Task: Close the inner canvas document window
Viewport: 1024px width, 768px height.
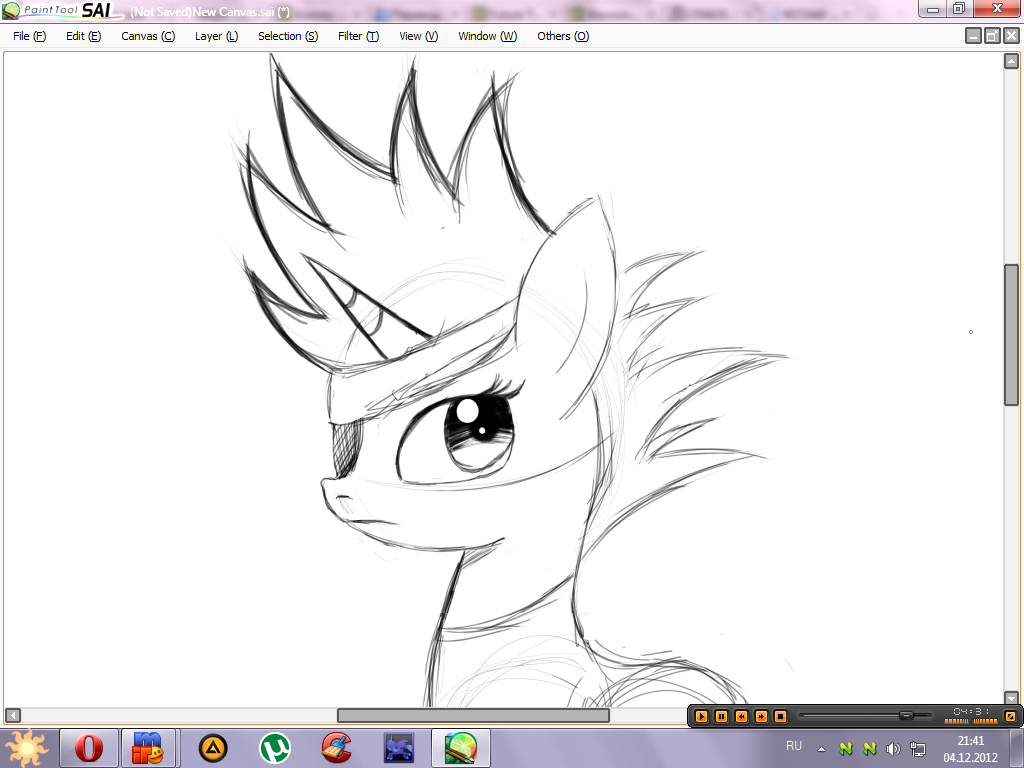Action: pyautogui.click(x=1011, y=36)
